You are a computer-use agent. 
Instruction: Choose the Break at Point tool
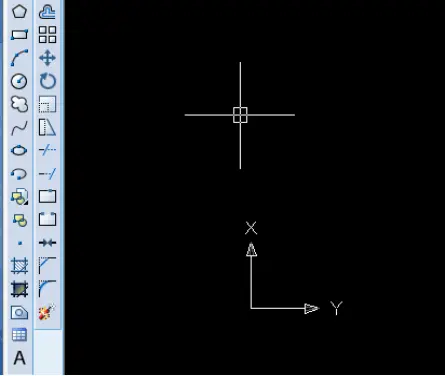(x=47, y=196)
